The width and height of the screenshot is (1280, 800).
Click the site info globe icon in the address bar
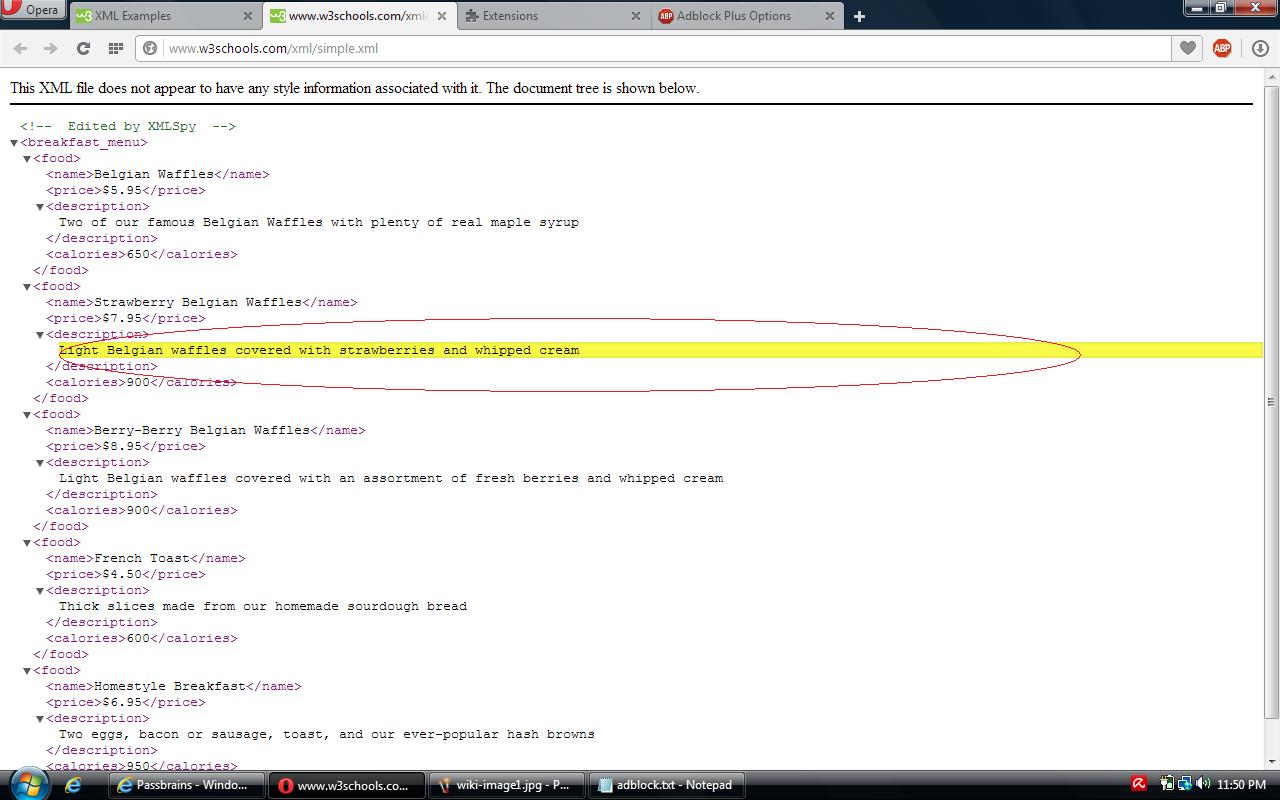tap(150, 48)
